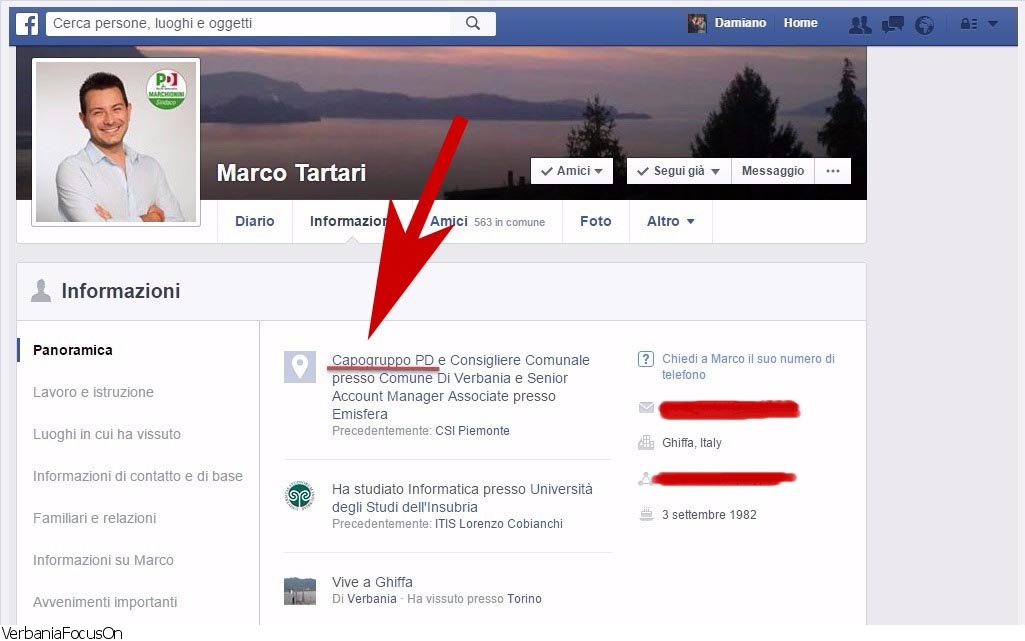Screen dimensions: 1025x641
Task: Switch to the Diario tab
Action: click(x=254, y=221)
